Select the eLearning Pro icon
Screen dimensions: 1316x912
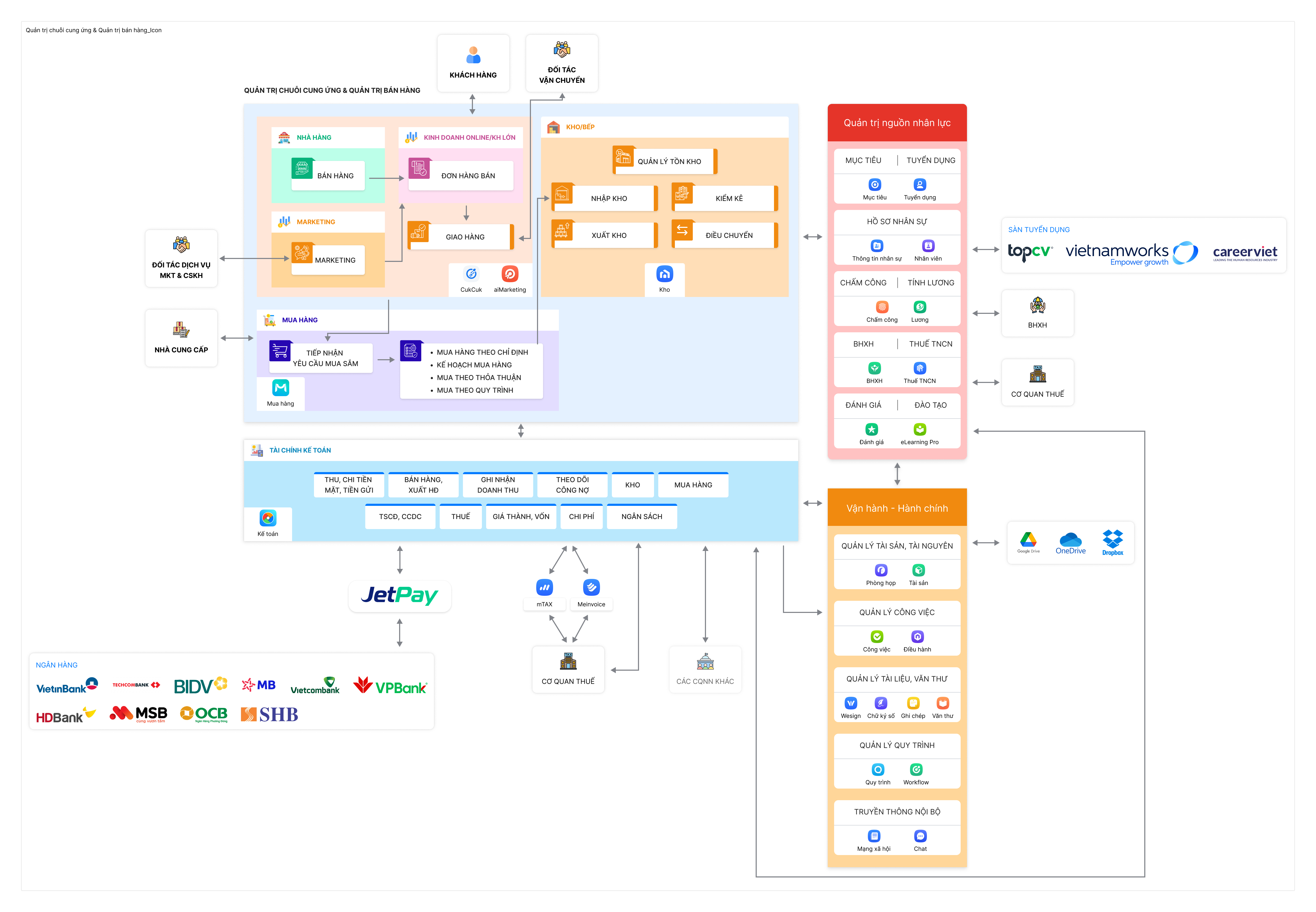920,429
